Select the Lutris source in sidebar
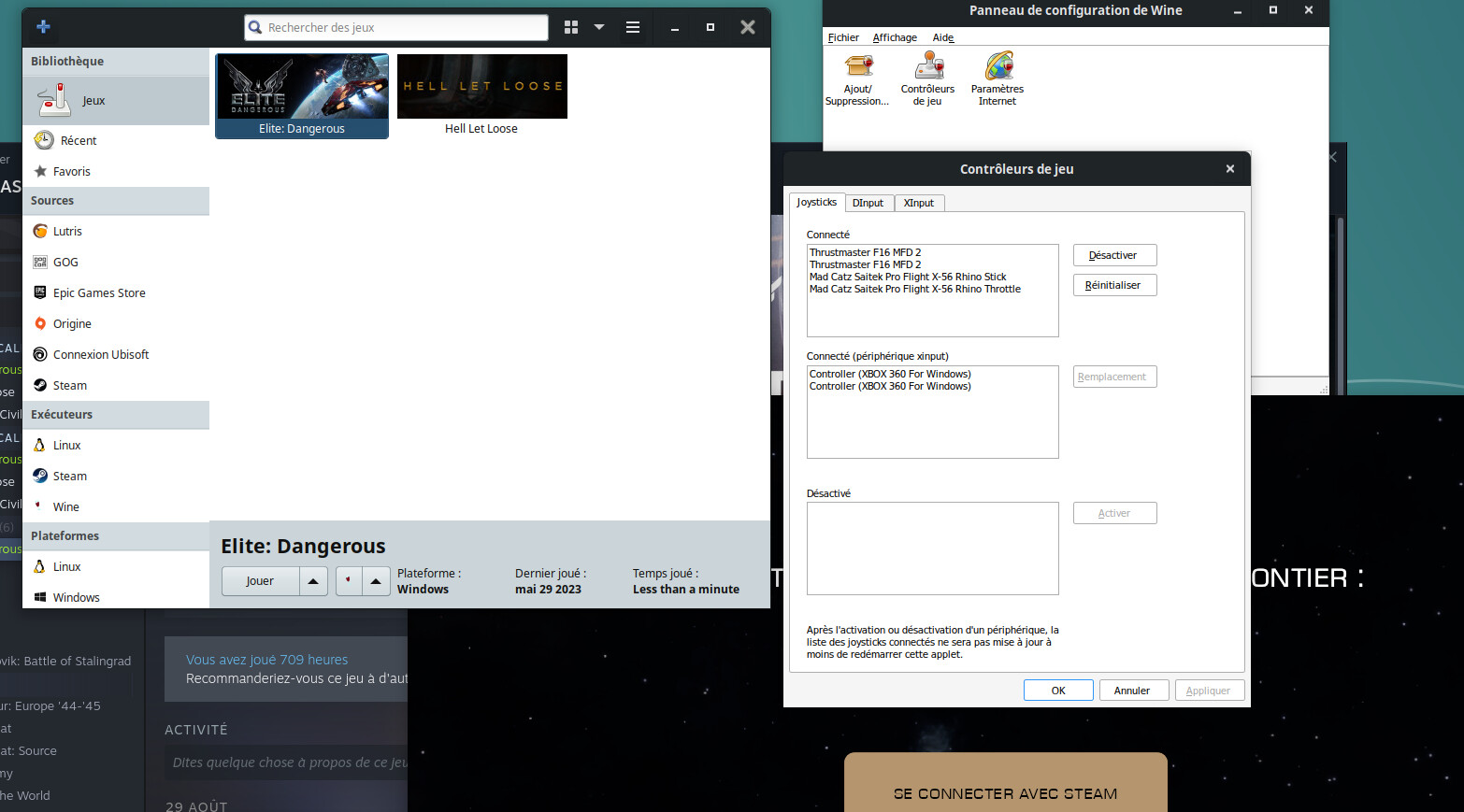Viewport: 1464px width, 812px height. 116,231
